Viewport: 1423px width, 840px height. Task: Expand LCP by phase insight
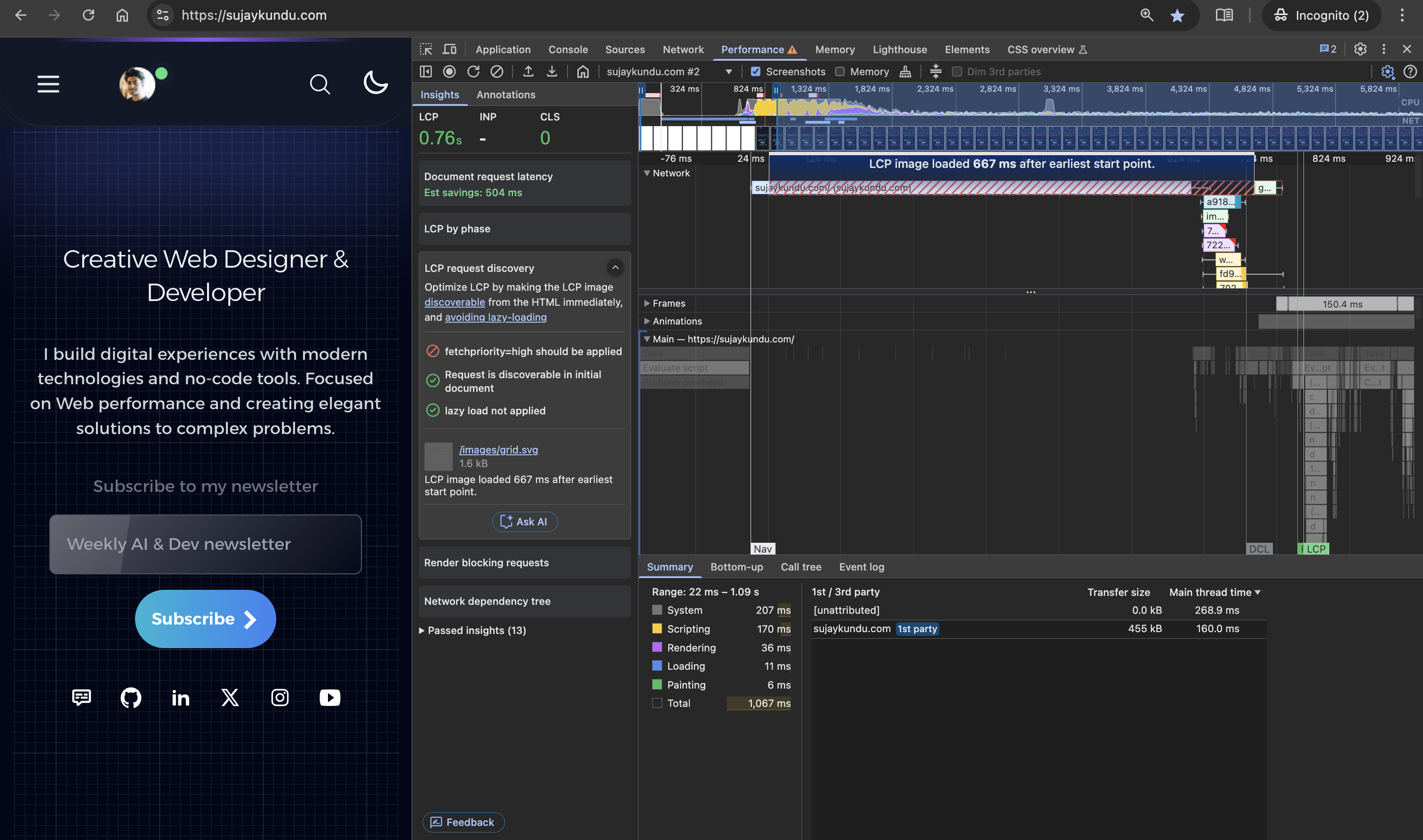tap(524, 229)
